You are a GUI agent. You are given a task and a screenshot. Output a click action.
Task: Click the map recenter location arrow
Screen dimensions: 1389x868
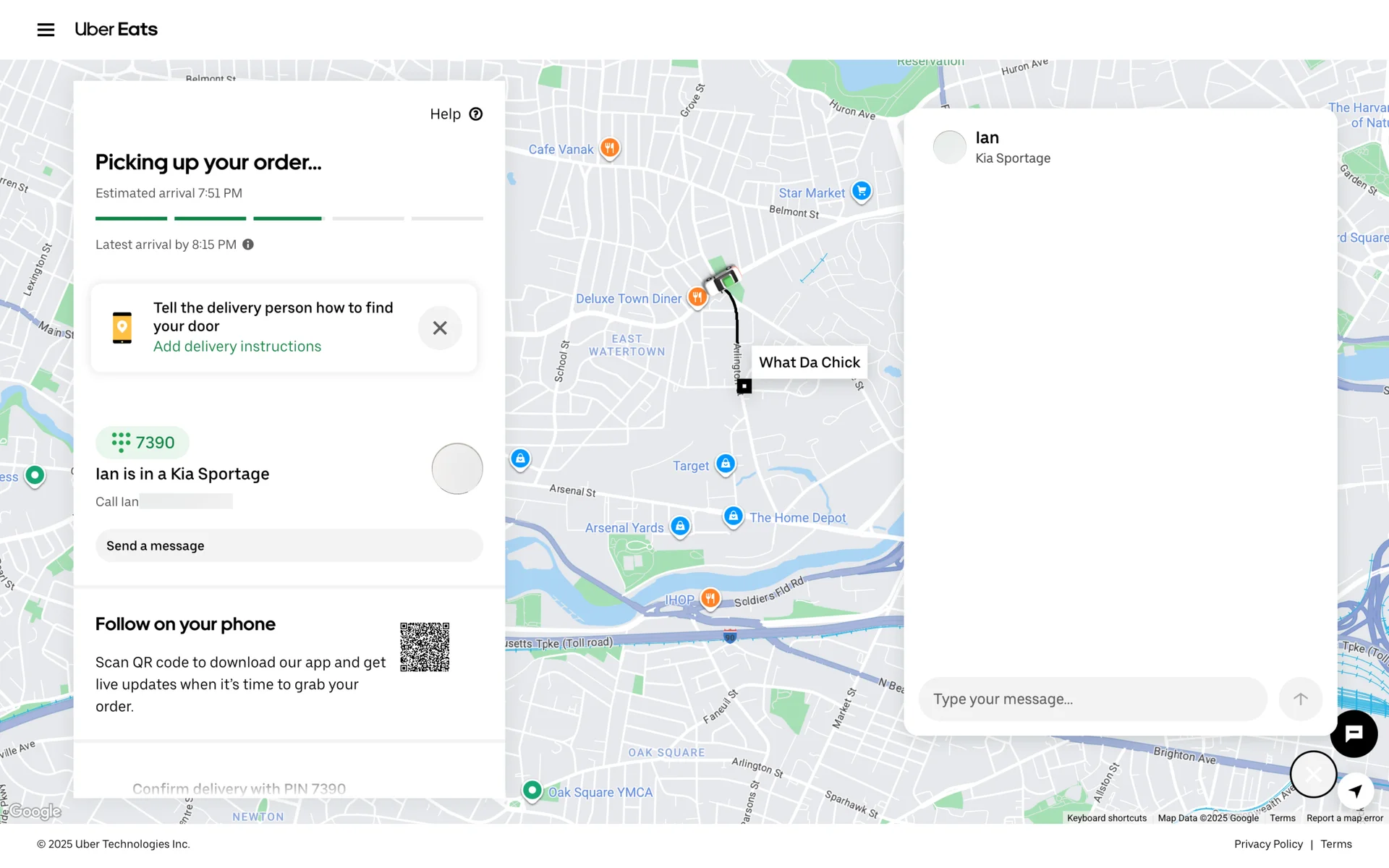[1356, 790]
